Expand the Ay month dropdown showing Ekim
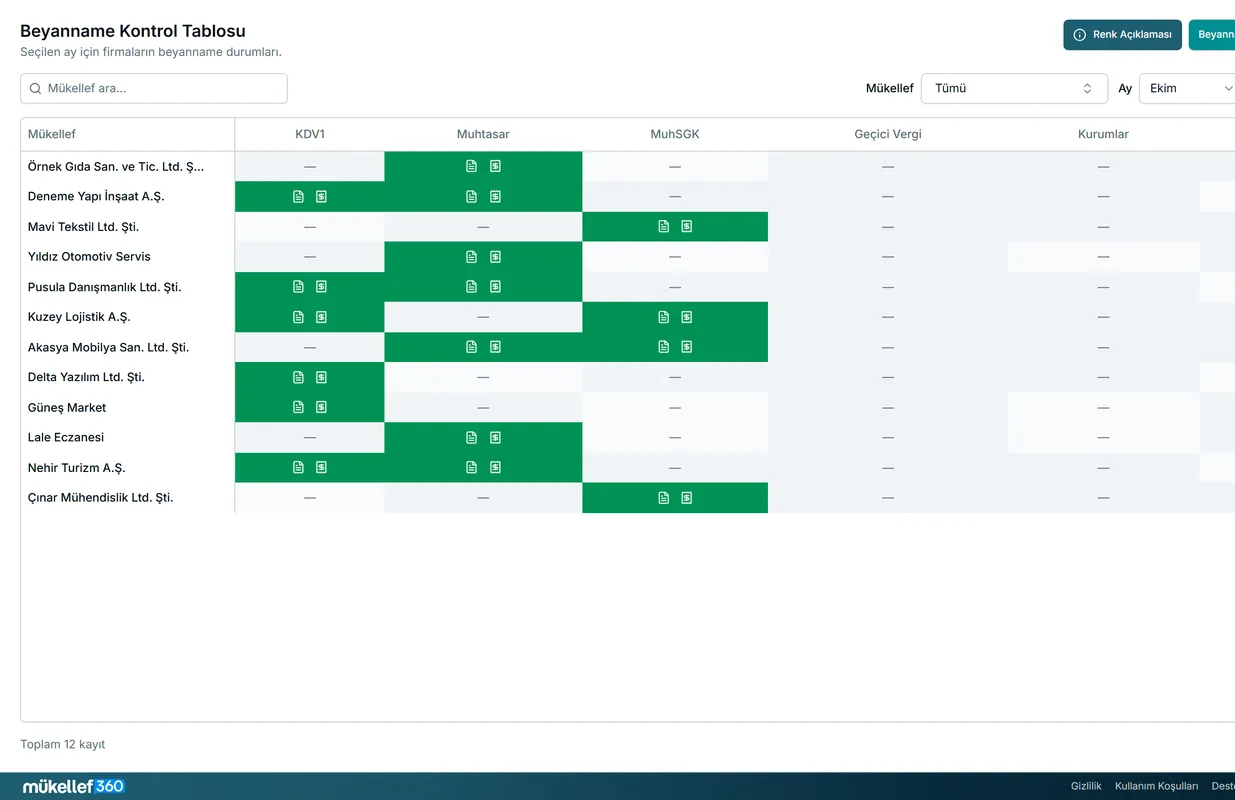Image resolution: width=1235 pixels, height=800 pixels. (x=1188, y=88)
